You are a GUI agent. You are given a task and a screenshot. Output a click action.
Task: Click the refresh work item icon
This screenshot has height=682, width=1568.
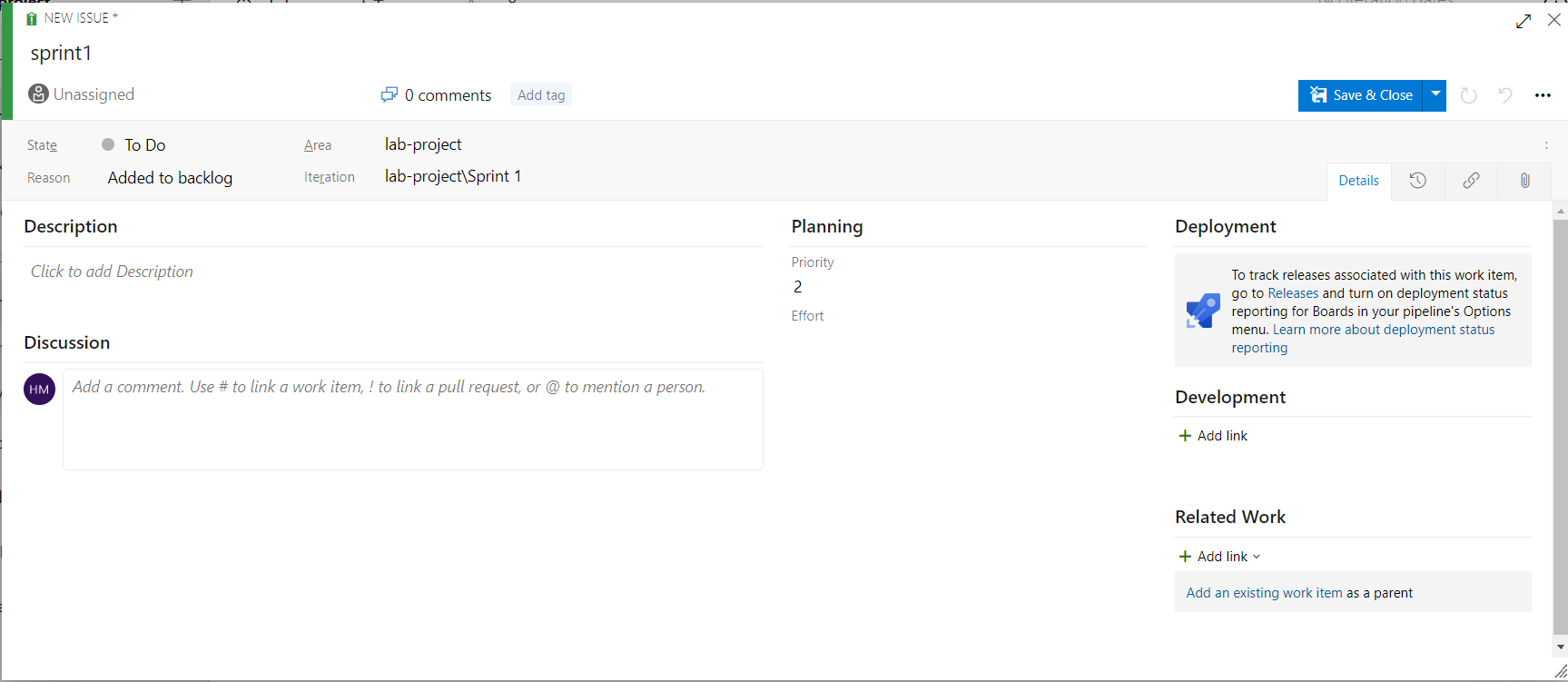(x=1468, y=95)
